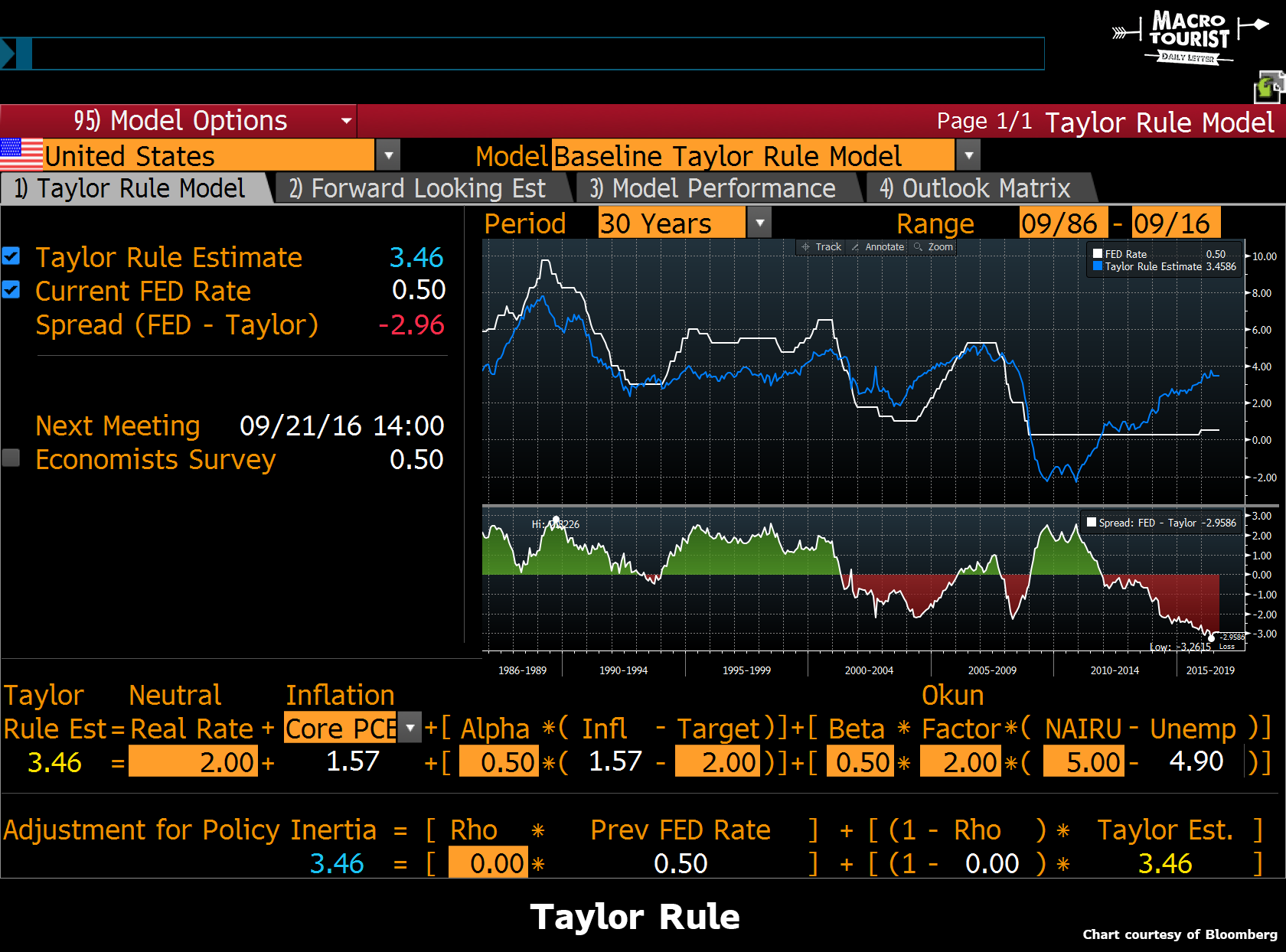Go to the Model Performance tab

[718, 188]
